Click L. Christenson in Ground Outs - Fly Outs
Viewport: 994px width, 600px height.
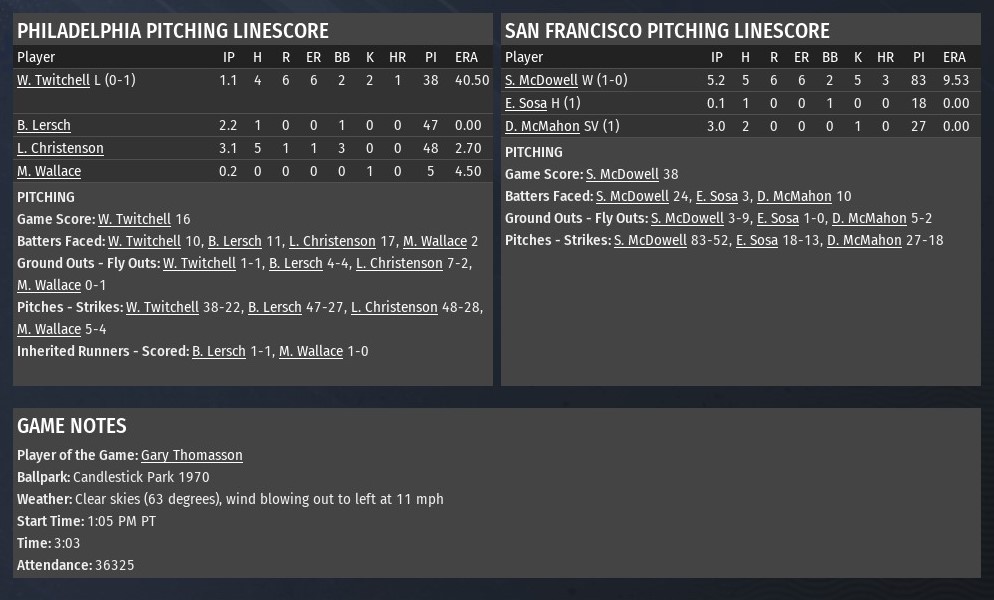[399, 263]
